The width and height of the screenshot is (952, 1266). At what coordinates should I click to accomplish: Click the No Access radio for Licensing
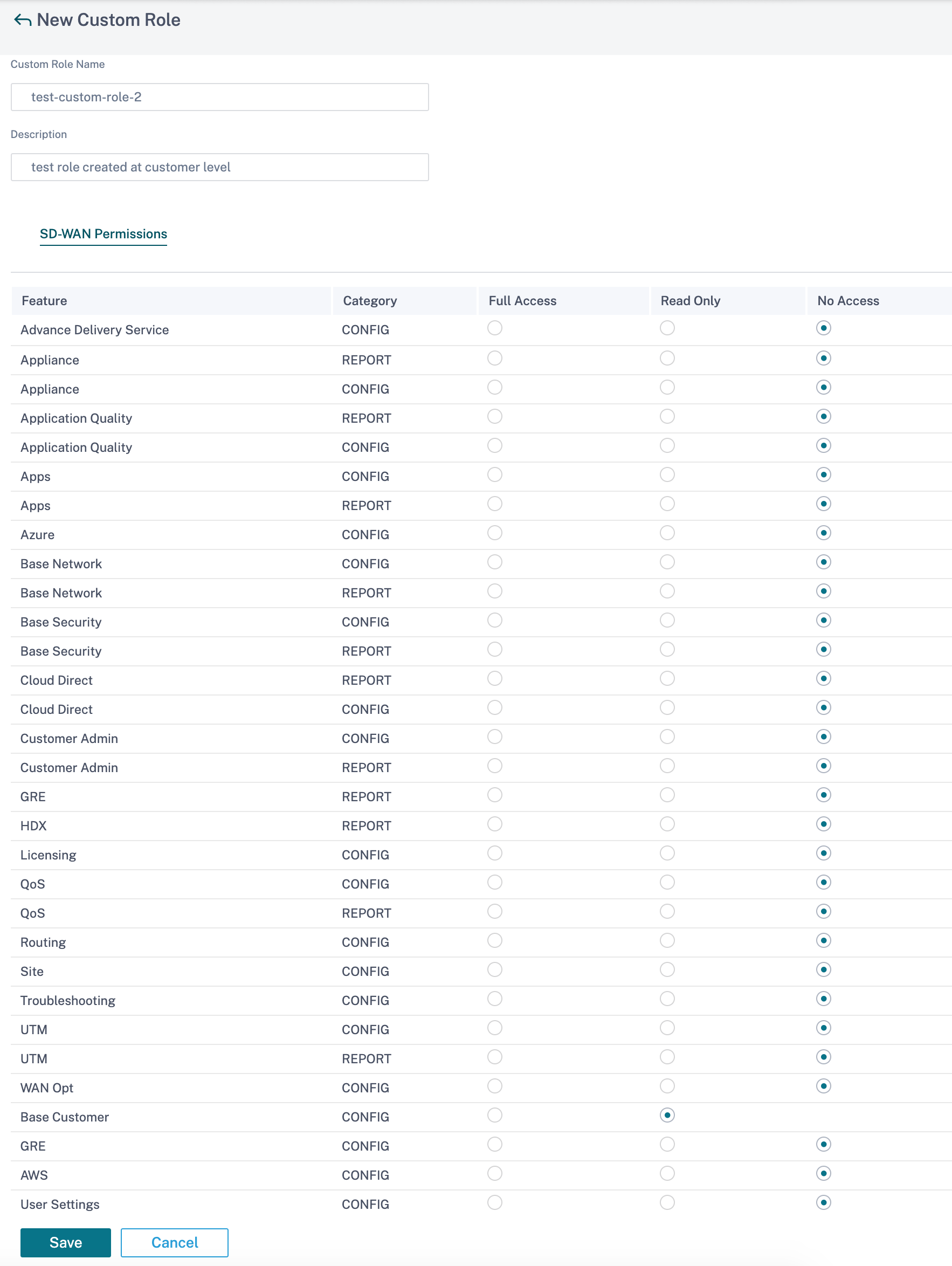(823, 854)
